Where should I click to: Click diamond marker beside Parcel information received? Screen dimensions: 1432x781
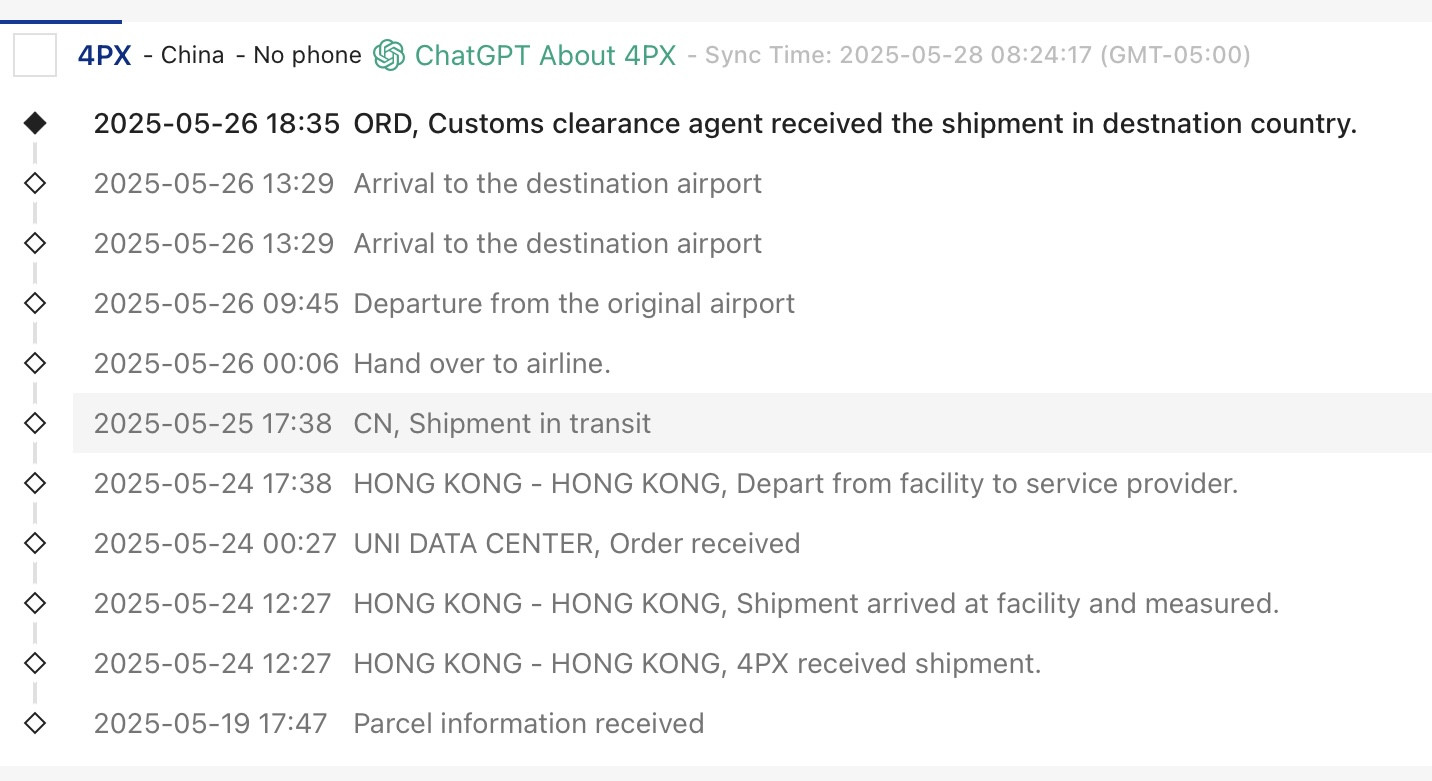tap(35, 723)
